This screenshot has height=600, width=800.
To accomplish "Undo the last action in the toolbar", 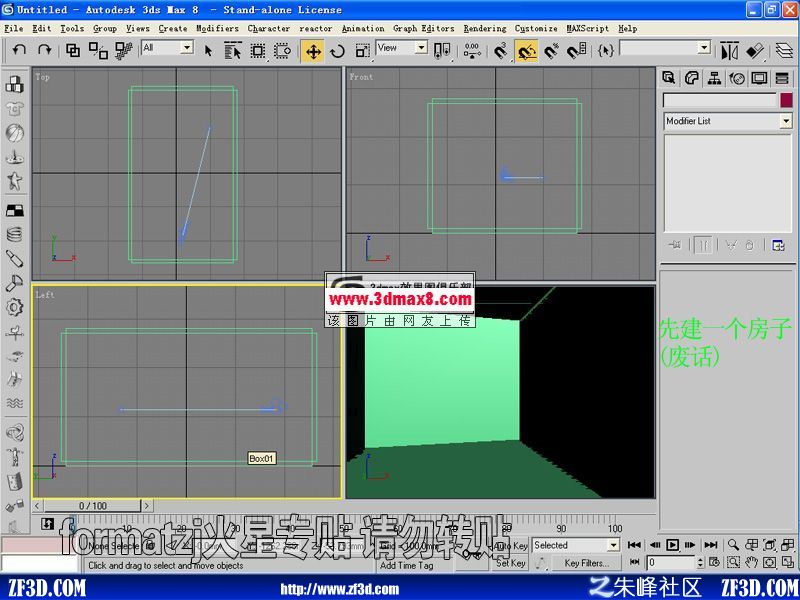I will 19,50.
